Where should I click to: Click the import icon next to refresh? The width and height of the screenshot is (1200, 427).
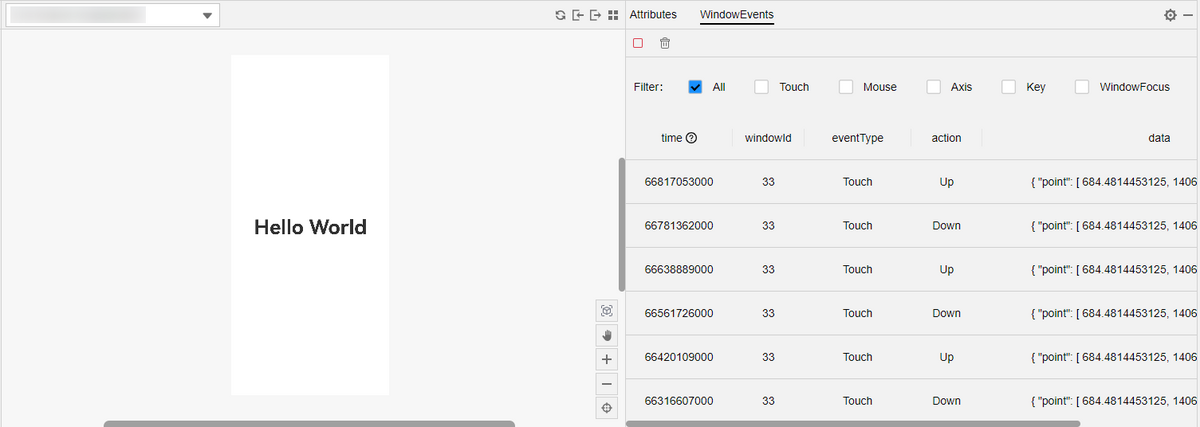tap(578, 15)
